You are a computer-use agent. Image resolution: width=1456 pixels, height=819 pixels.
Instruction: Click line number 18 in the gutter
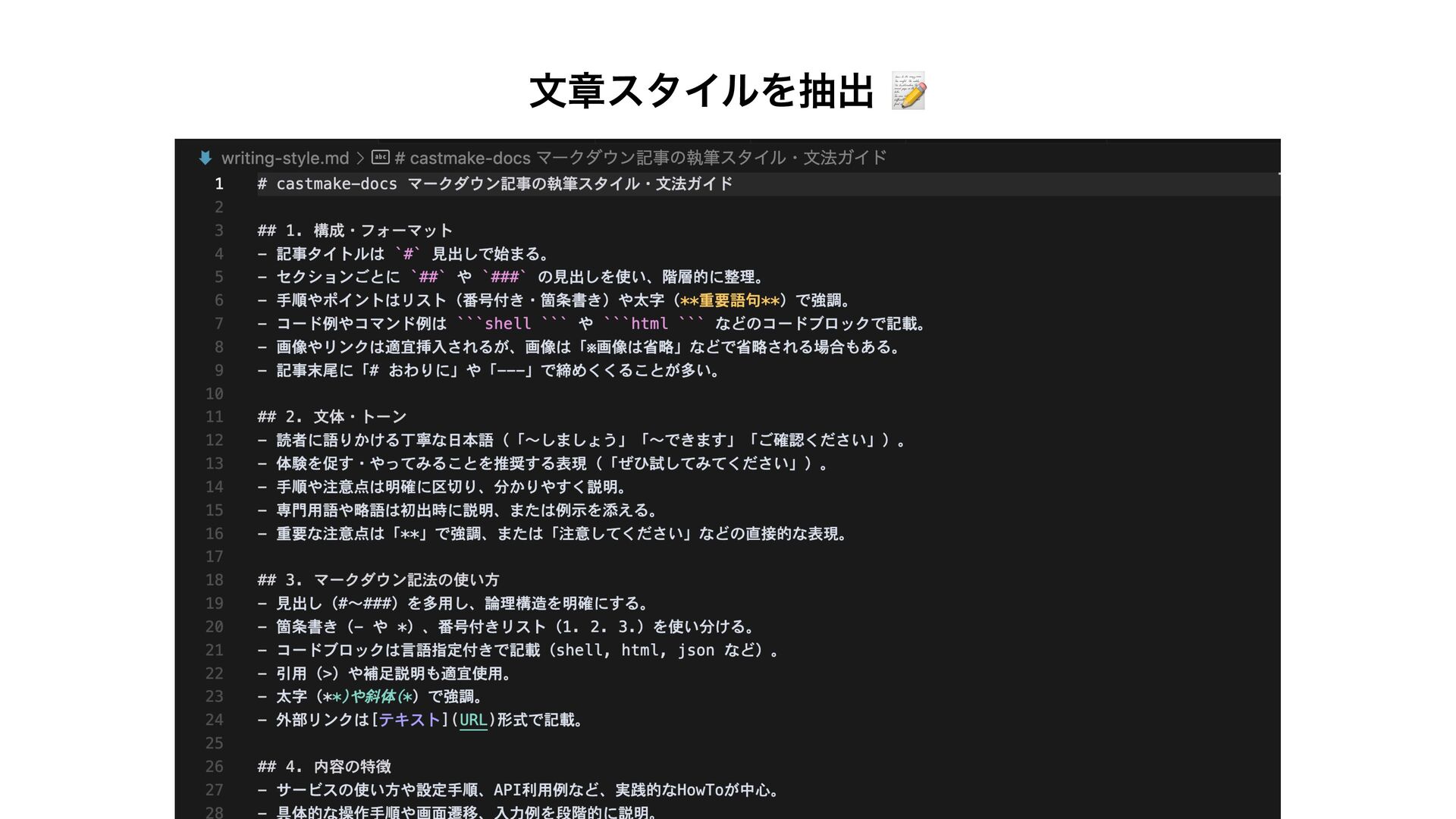[x=215, y=580]
